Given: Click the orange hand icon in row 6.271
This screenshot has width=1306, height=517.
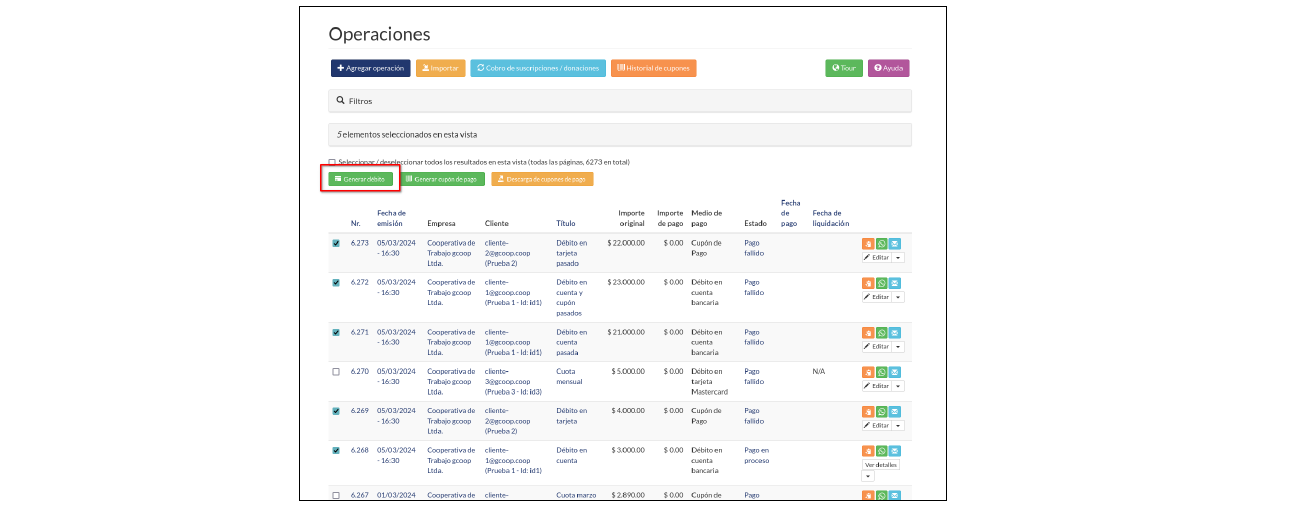Looking at the screenshot, I should click(x=868, y=333).
